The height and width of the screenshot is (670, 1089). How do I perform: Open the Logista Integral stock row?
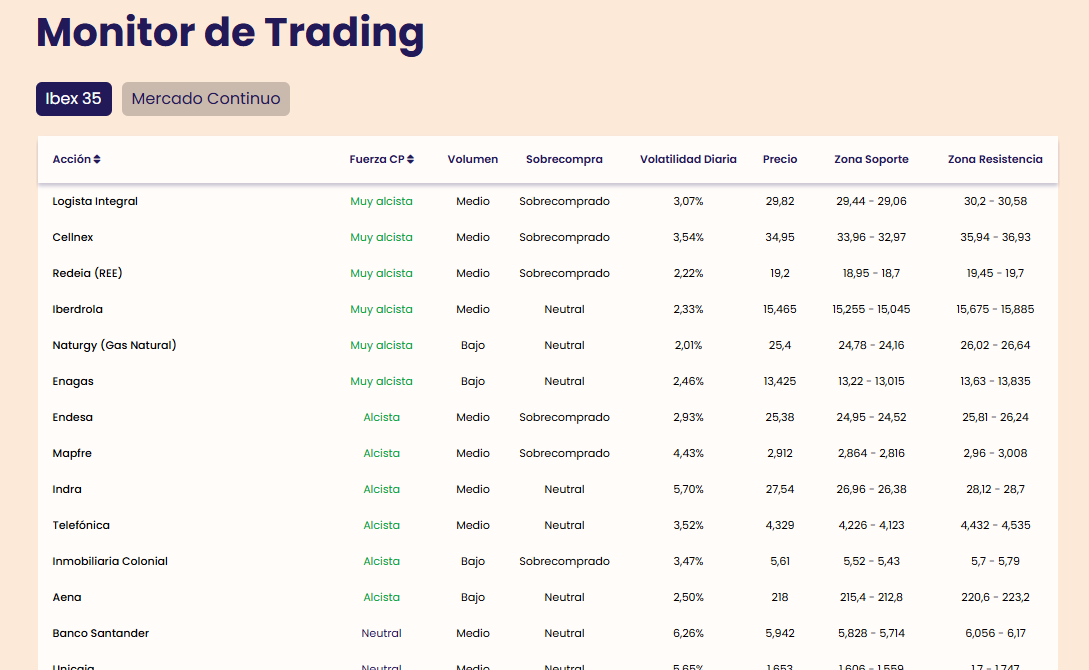point(95,201)
